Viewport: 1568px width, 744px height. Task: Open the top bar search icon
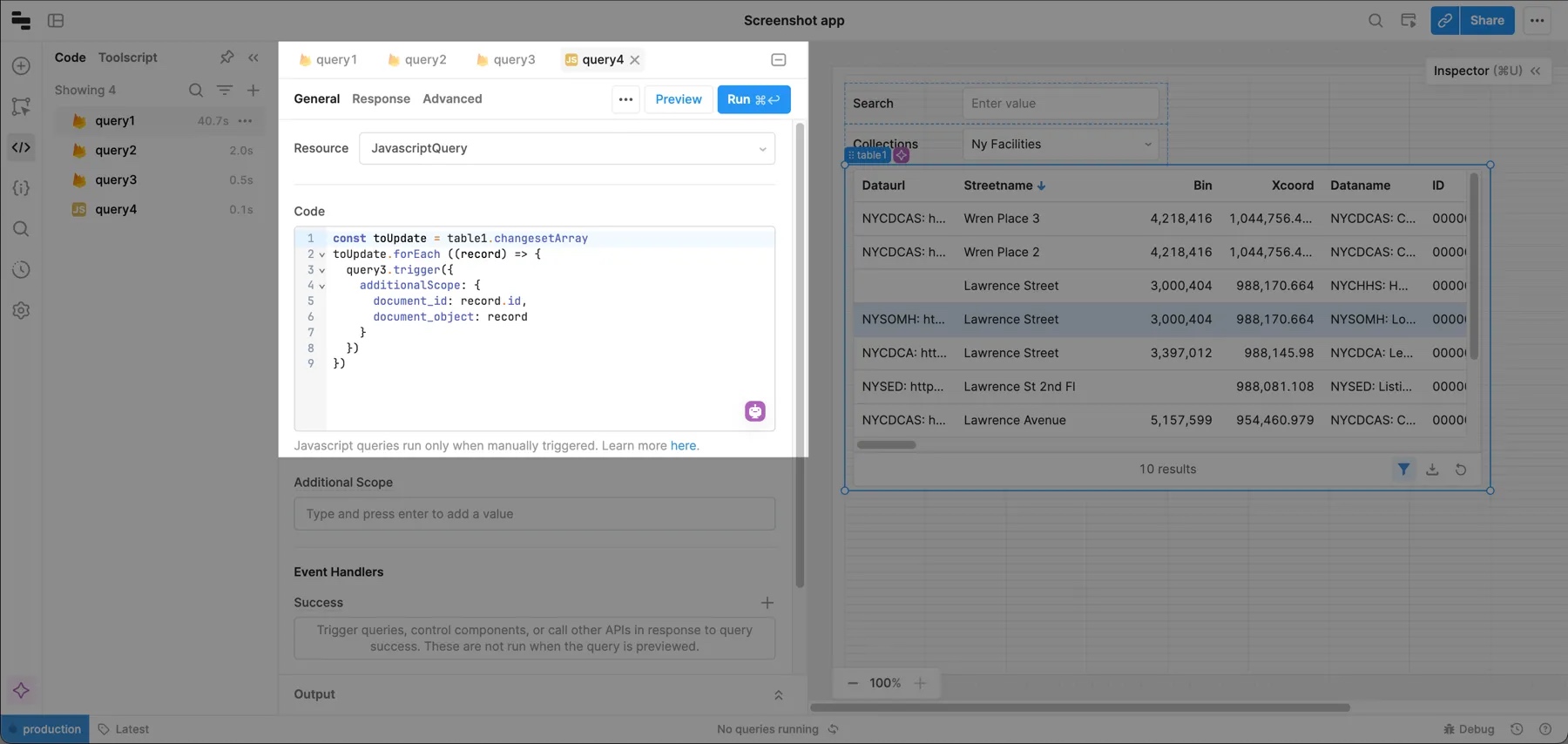(x=1375, y=20)
